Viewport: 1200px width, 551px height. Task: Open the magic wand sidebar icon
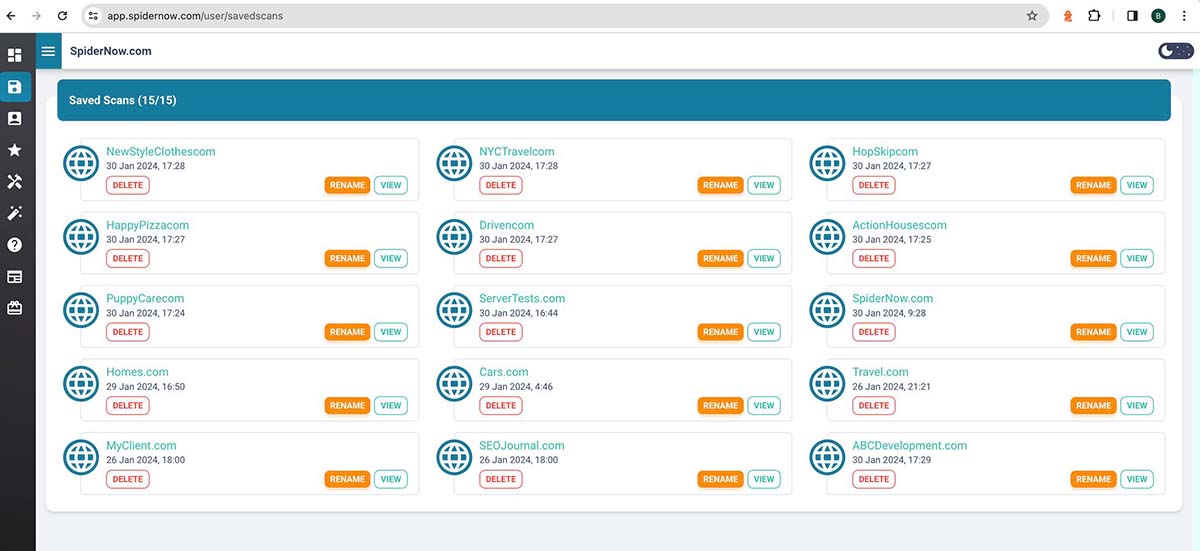click(x=14, y=213)
